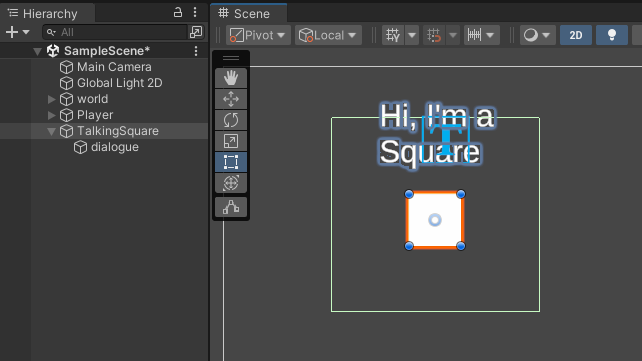Viewport: 642px width, 361px height.
Task: Click the square's center pivot circle
Action: coord(435,220)
